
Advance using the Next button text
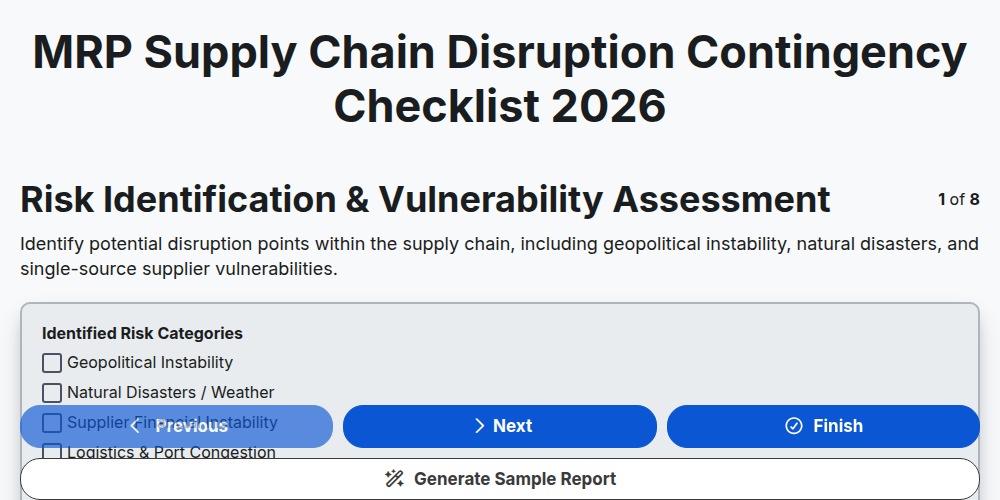coord(513,426)
